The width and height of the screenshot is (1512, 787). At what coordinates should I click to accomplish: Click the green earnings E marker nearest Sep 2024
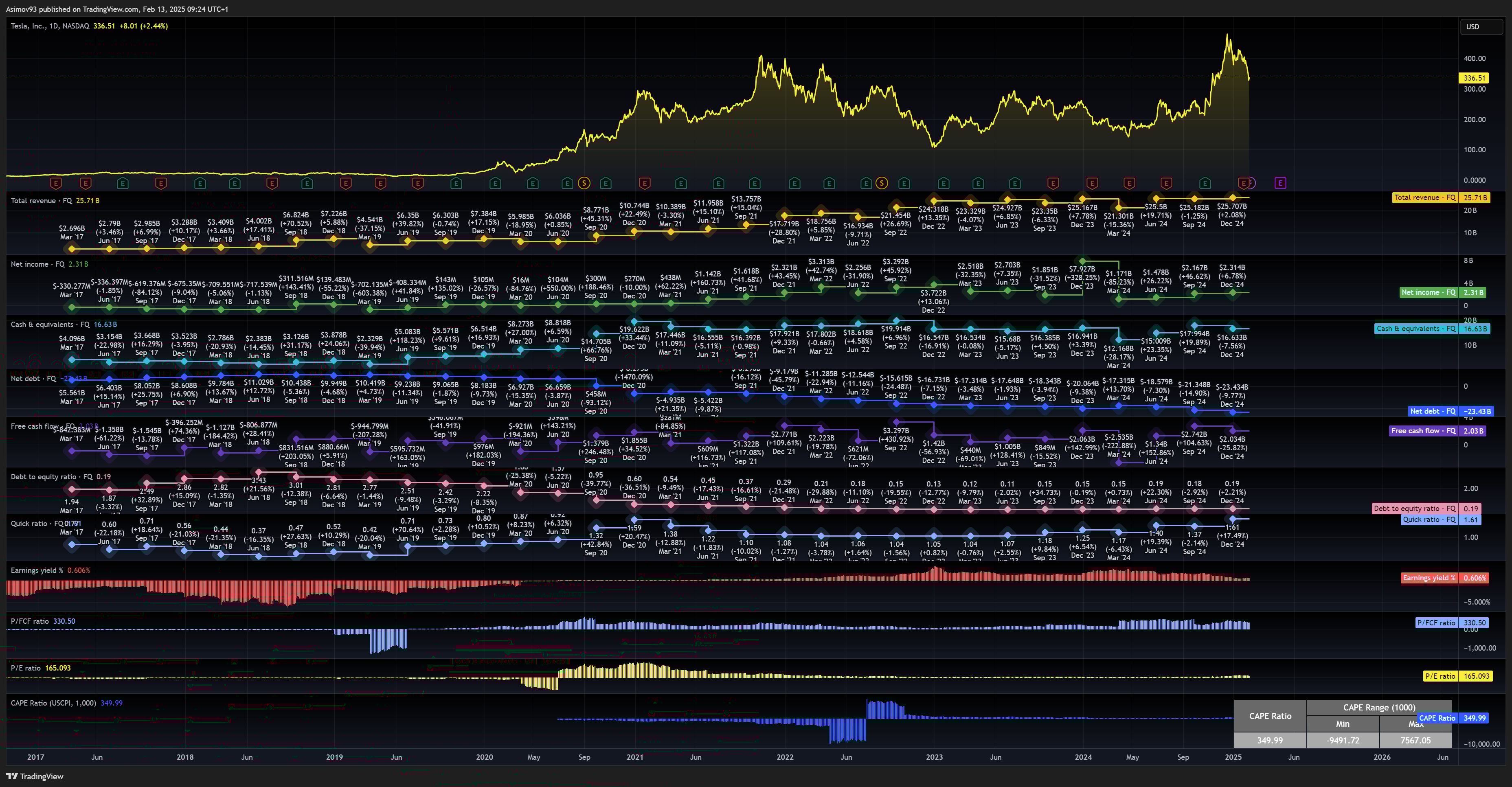pyautogui.click(x=1205, y=183)
